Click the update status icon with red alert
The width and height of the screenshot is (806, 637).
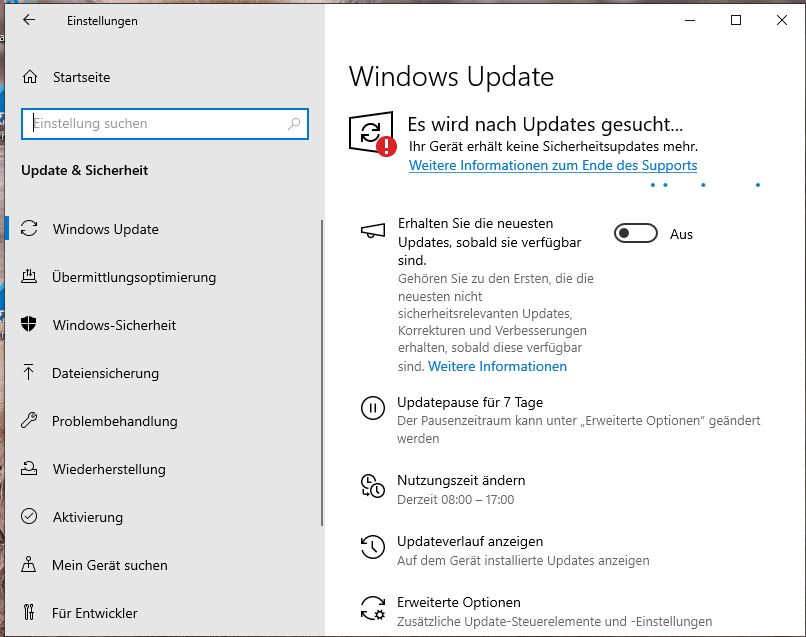pos(372,133)
